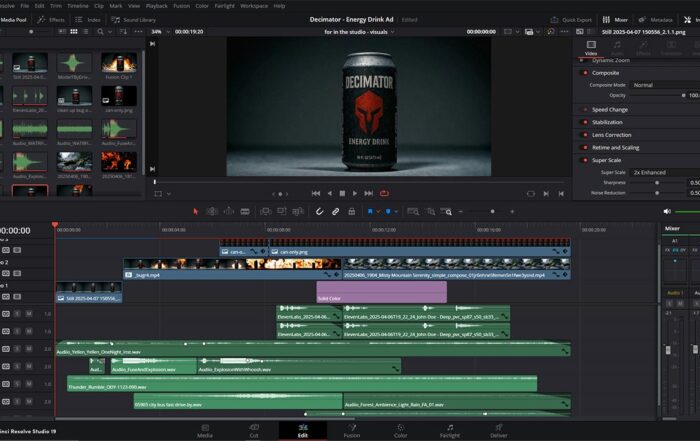Open the flag color dropdown arrow
The height and width of the screenshot is (441, 700).
click(x=378, y=212)
